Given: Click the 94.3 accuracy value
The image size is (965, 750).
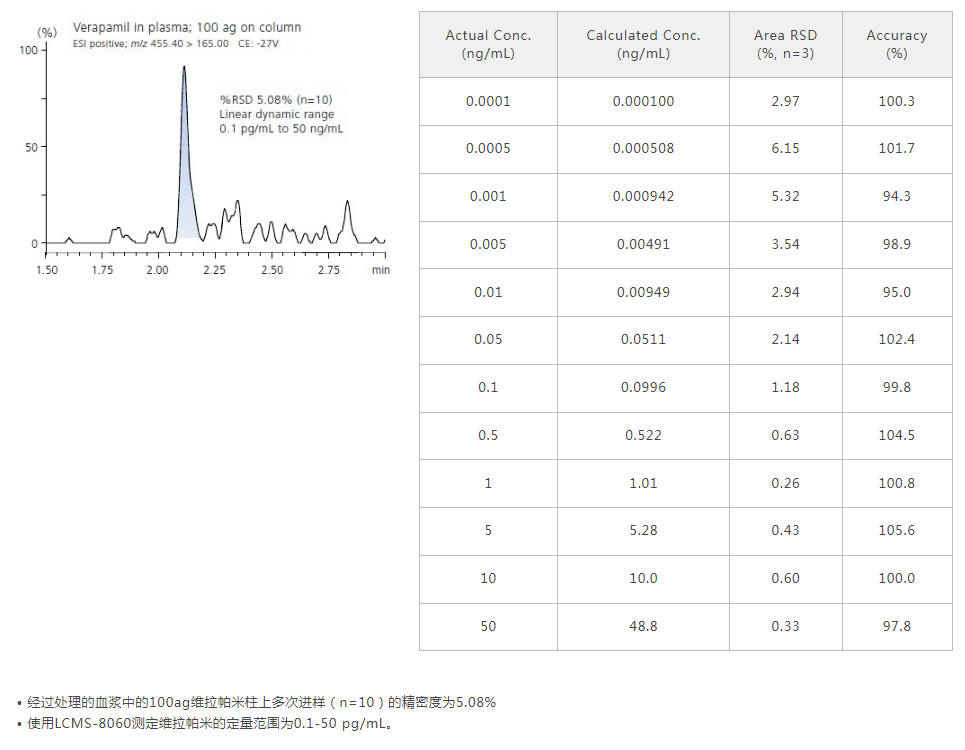Looking at the screenshot, I should [x=896, y=196].
